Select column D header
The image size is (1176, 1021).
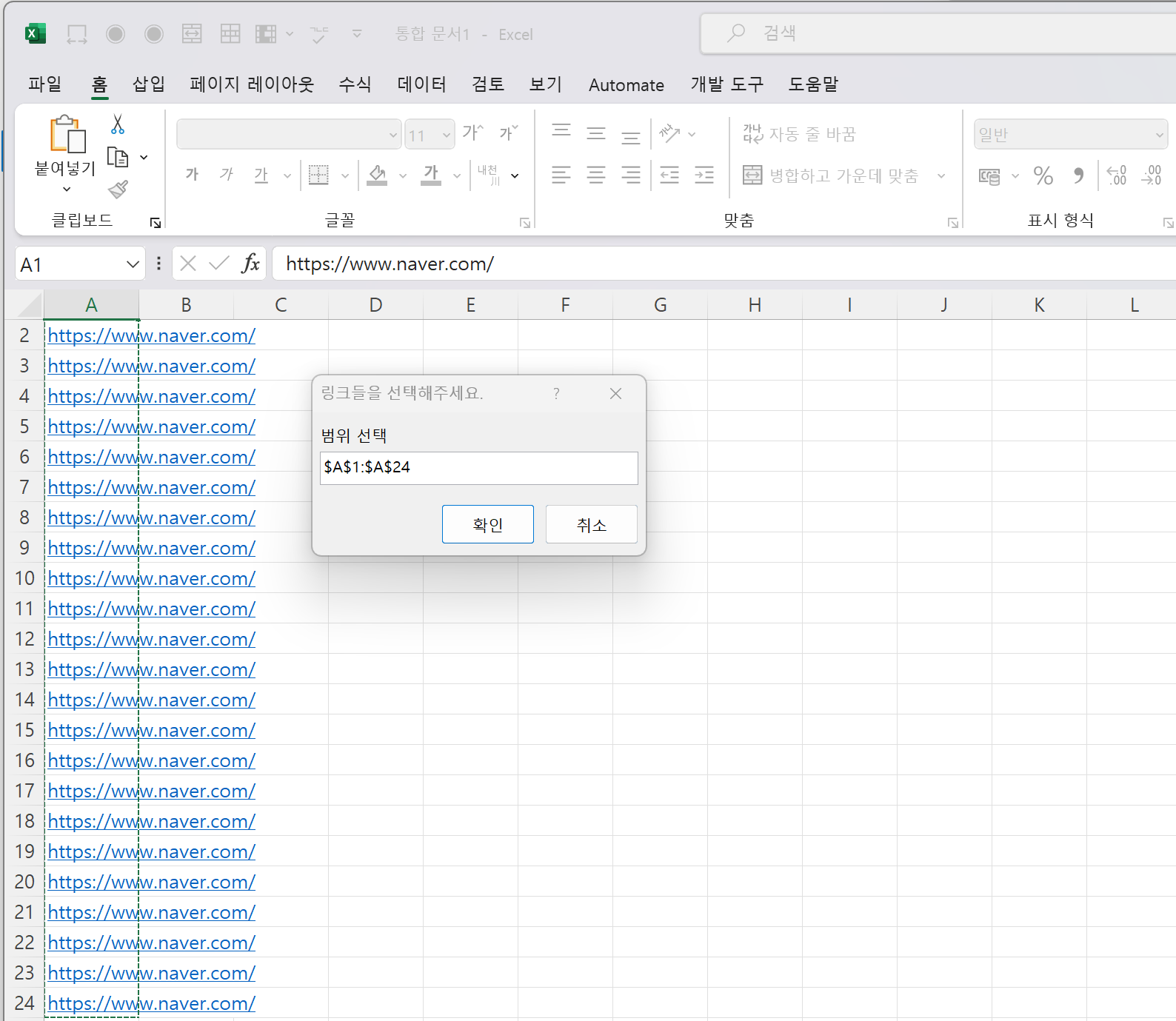[x=376, y=305]
